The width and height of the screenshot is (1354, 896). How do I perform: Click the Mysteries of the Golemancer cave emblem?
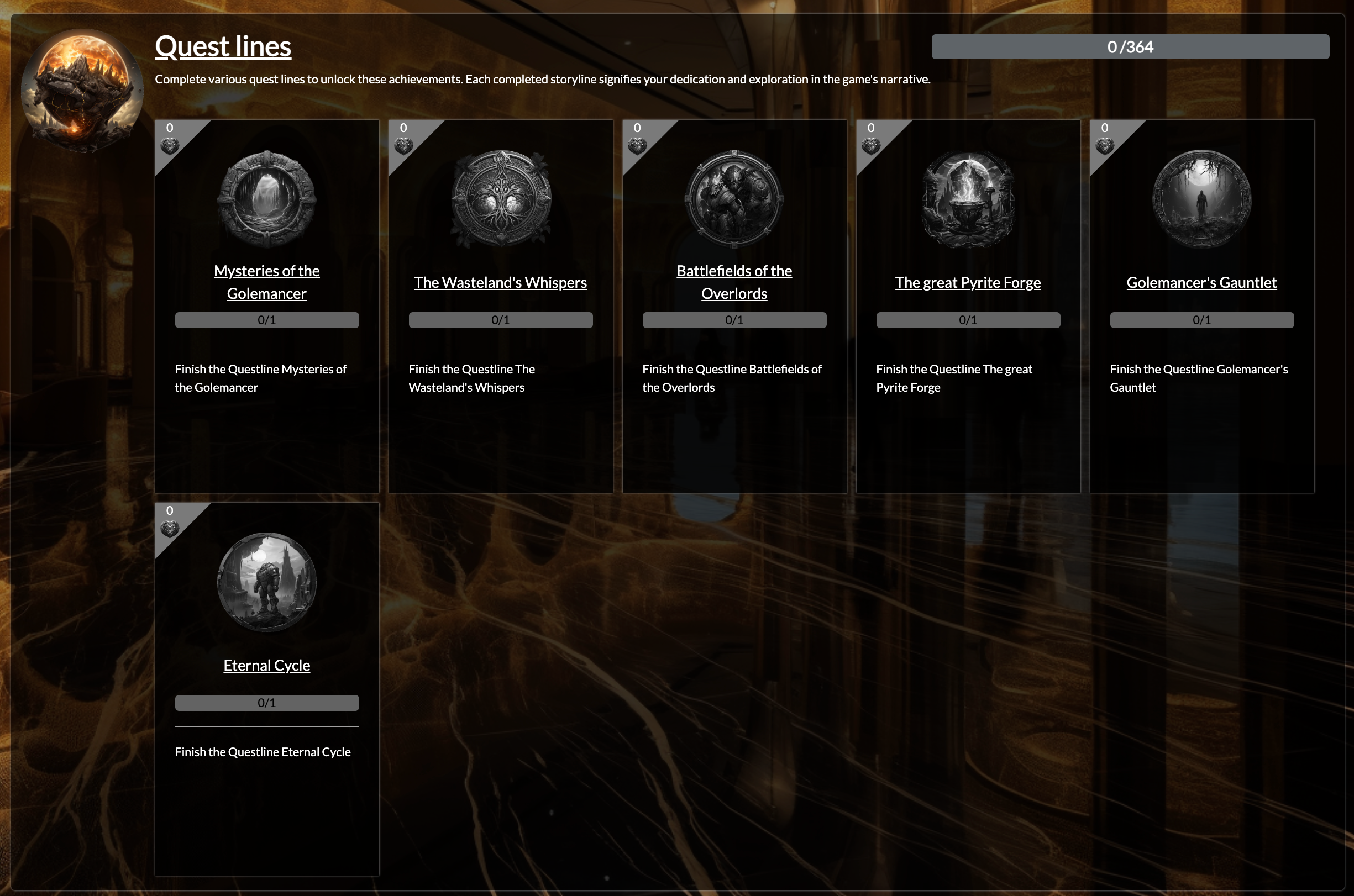(x=266, y=199)
